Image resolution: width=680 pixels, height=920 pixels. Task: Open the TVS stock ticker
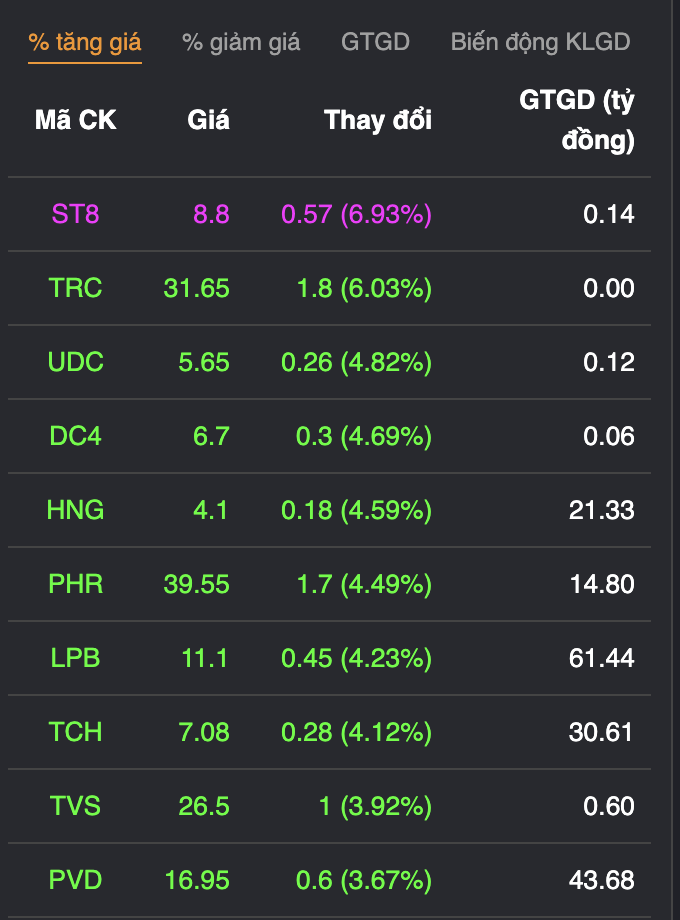[76, 806]
